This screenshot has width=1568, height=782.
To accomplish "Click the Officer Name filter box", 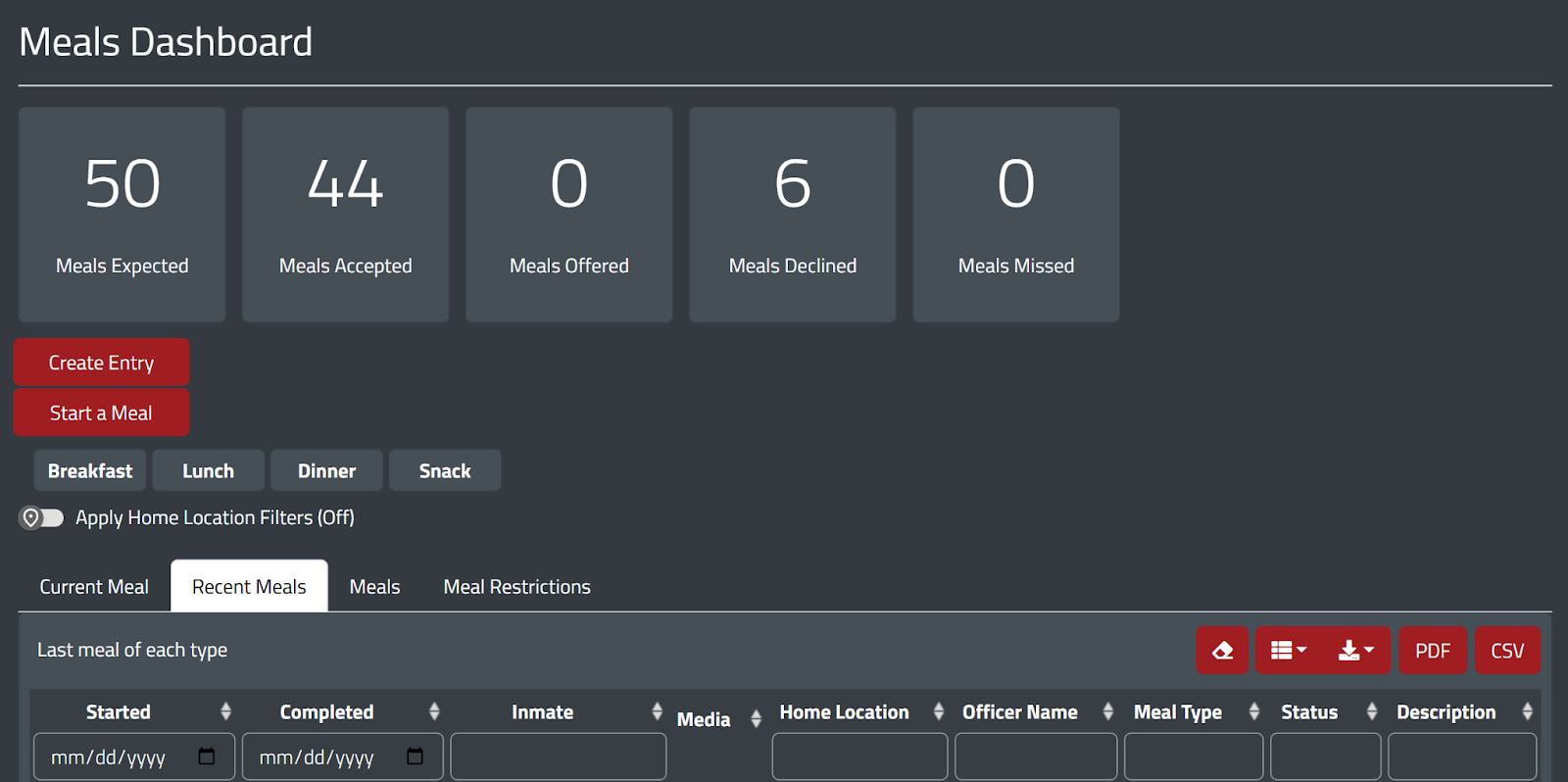I will 1036,757.
